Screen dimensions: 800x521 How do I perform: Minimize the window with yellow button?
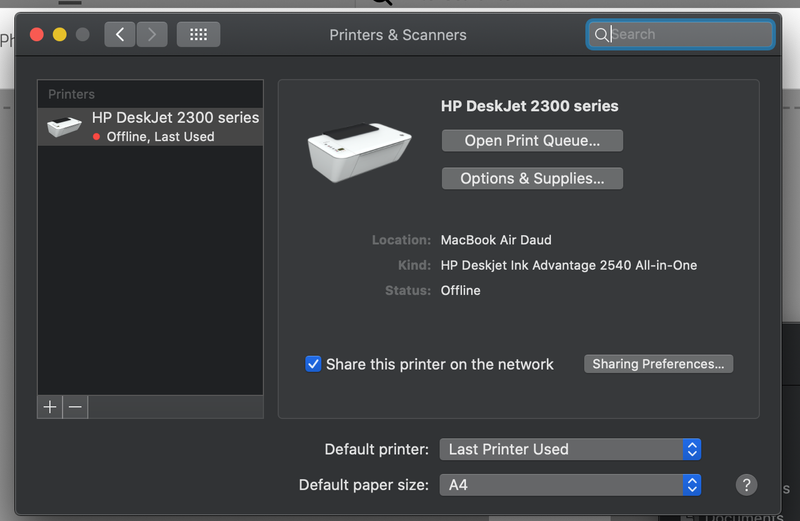click(x=60, y=35)
